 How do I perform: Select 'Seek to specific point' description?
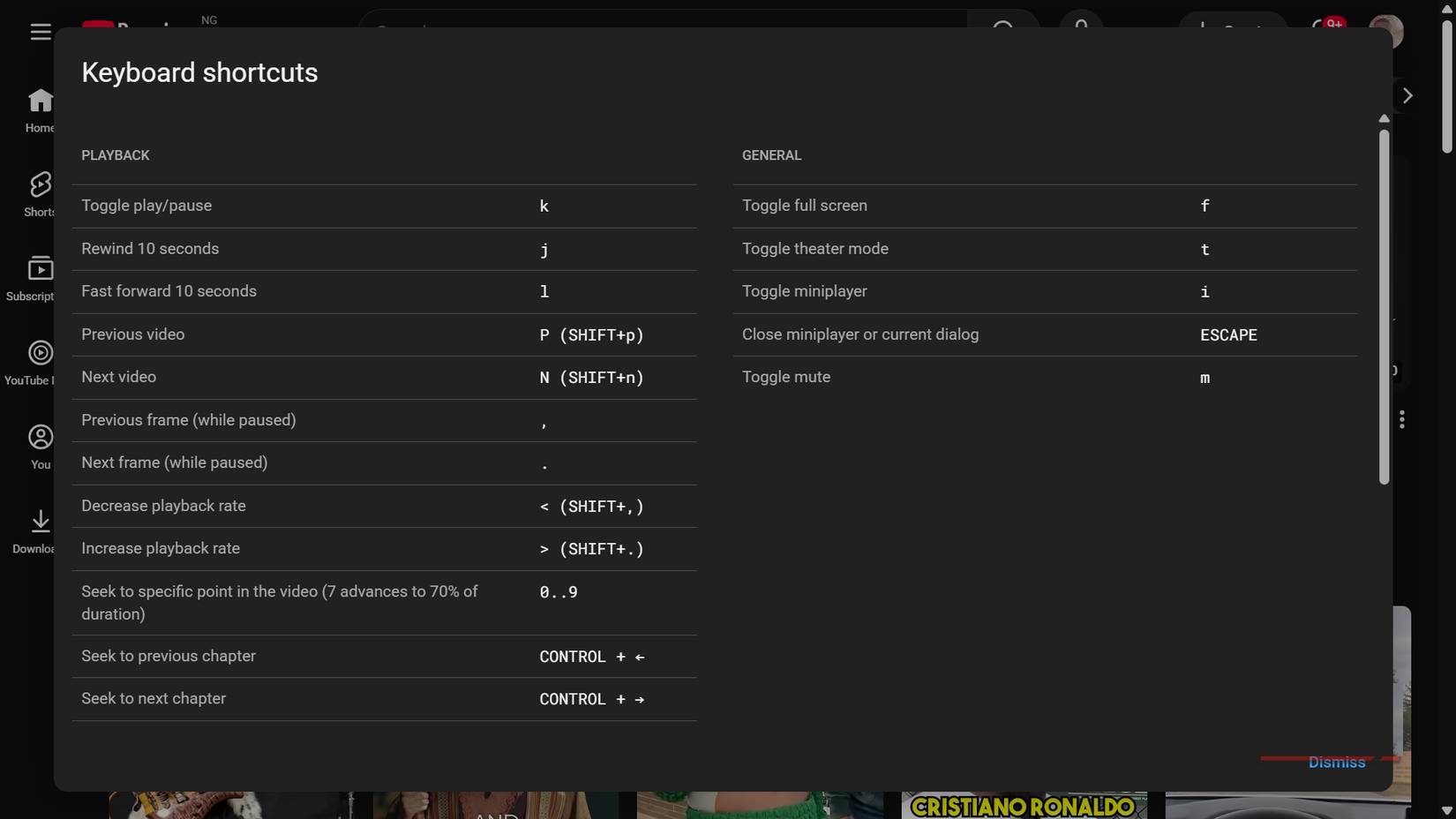pyautogui.click(x=280, y=603)
